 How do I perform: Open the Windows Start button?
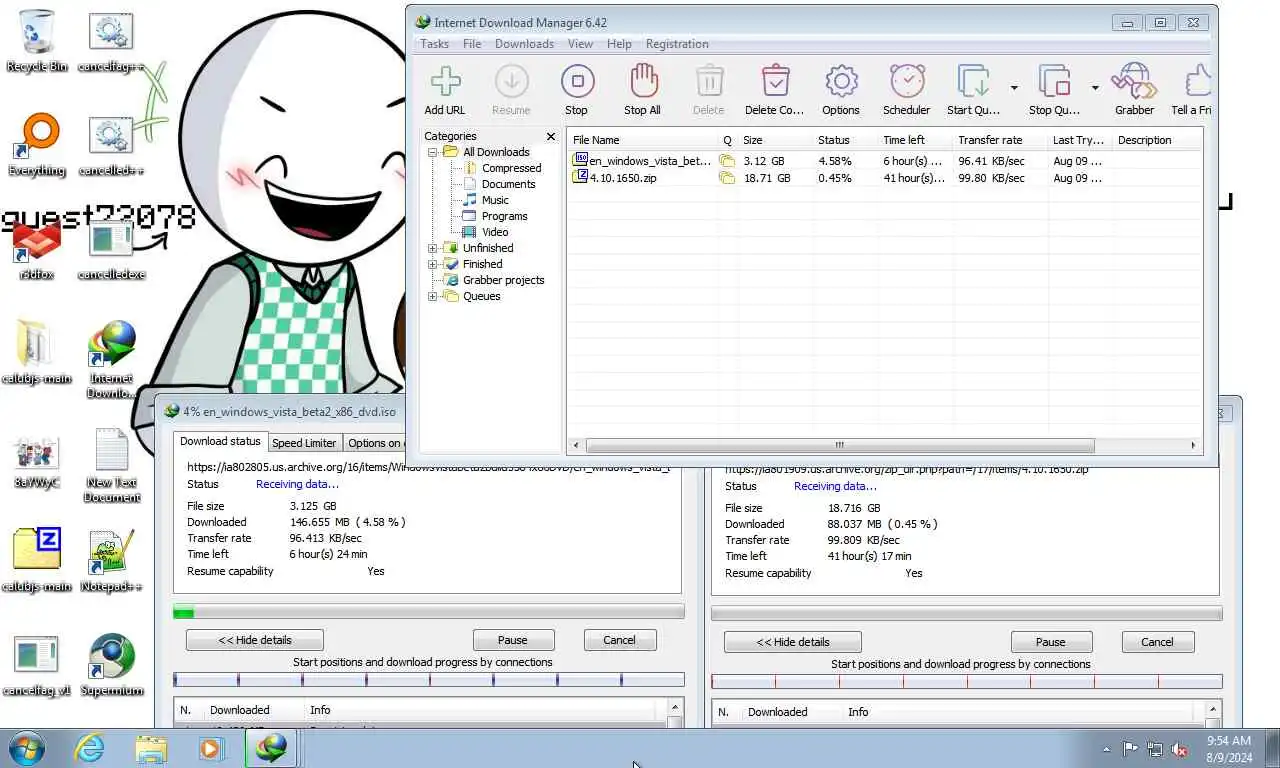pyautogui.click(x=26, y=747)
